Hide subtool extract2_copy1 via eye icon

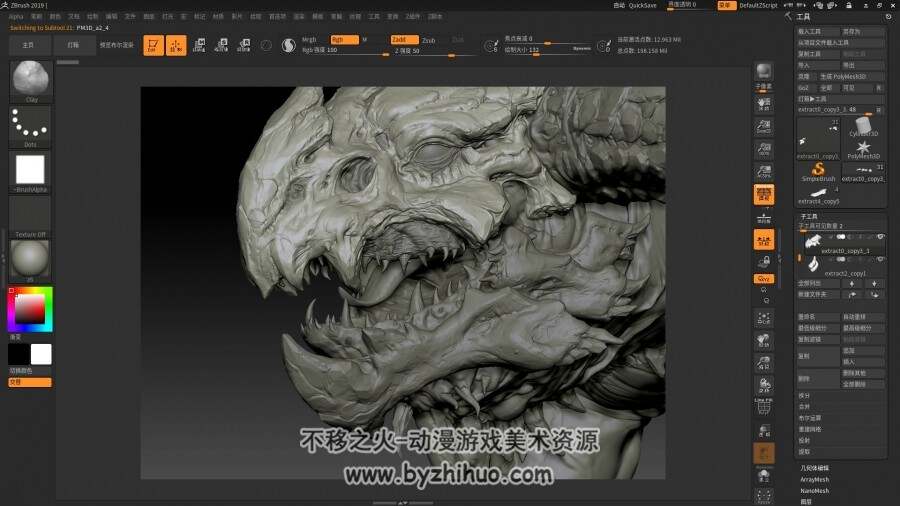[880, 259]
